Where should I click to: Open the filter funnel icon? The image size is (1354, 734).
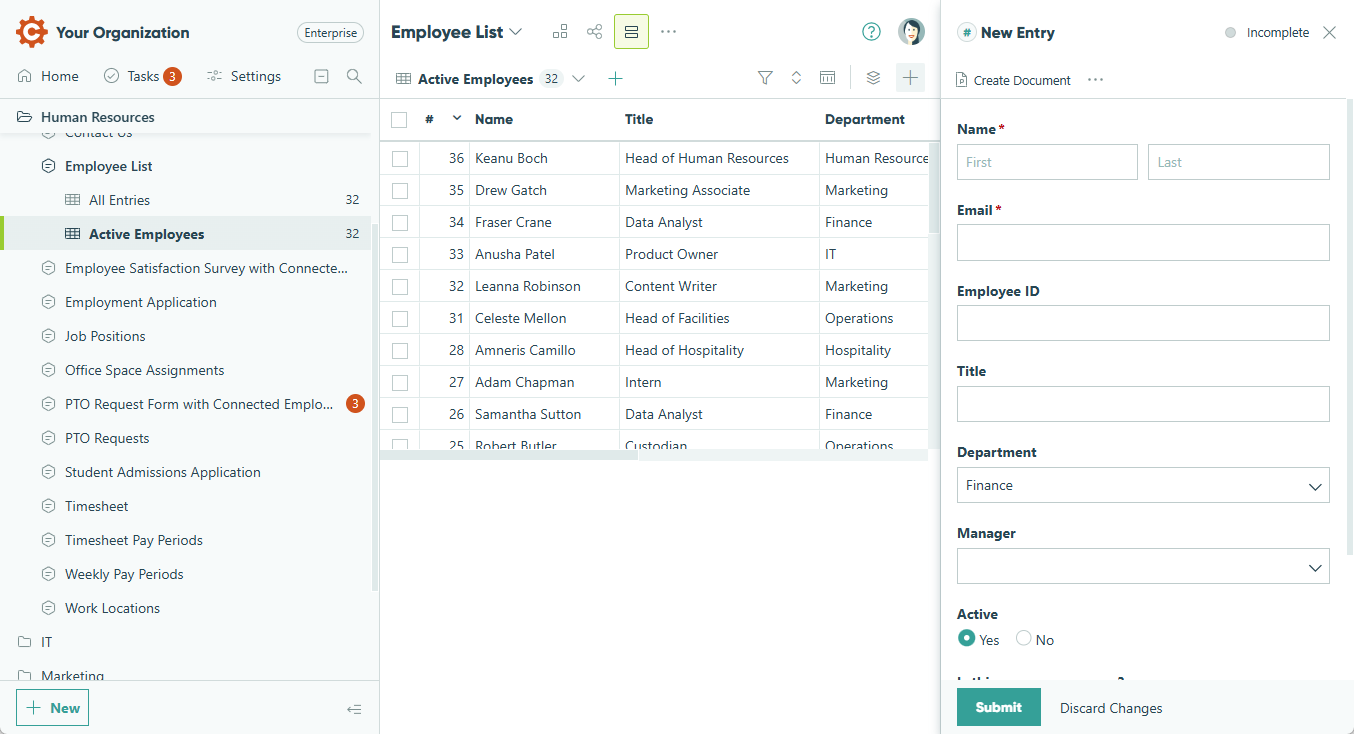[x=765, y=78]
